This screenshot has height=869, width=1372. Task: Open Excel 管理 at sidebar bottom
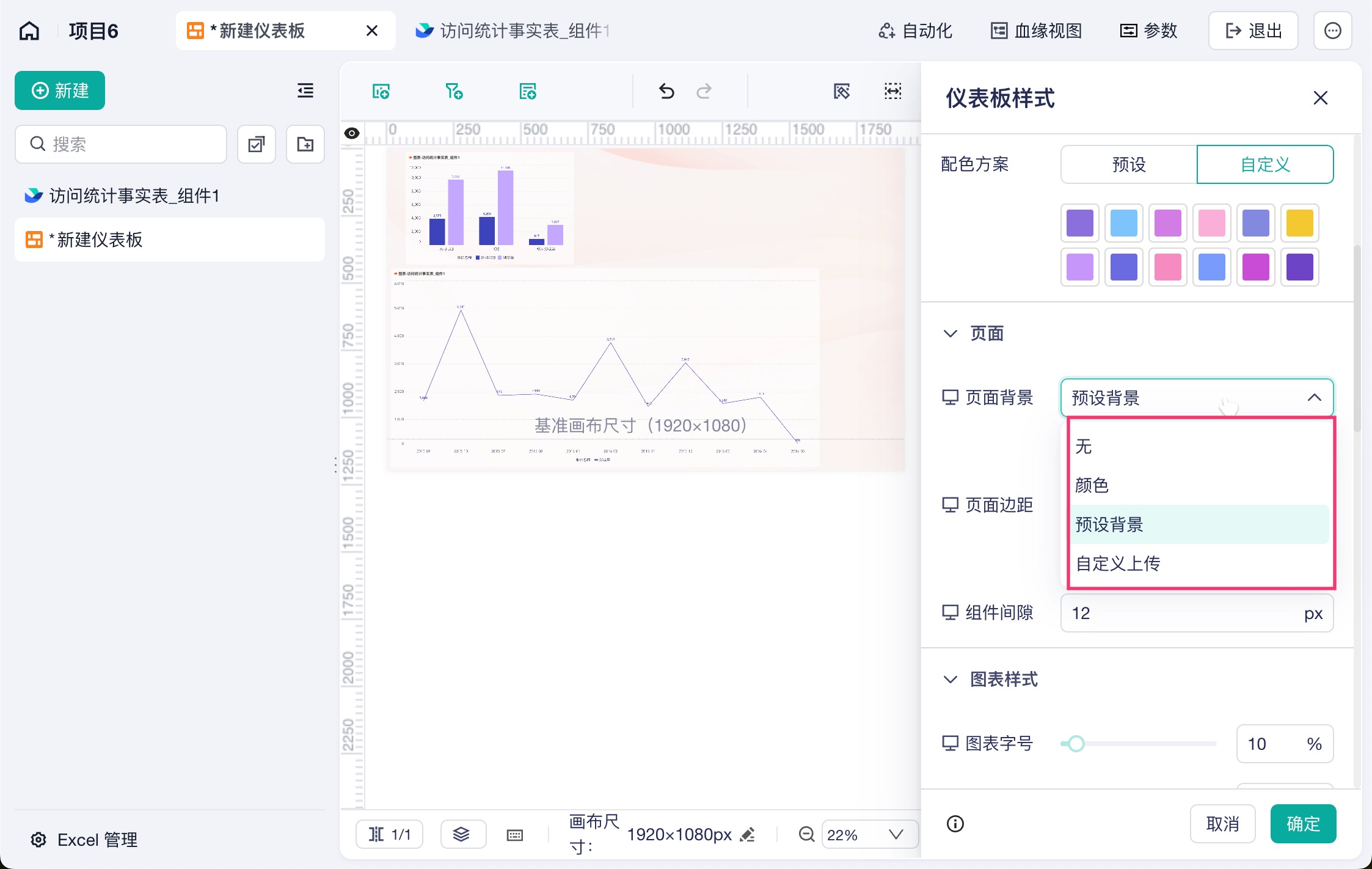click(x=84, y=840)
